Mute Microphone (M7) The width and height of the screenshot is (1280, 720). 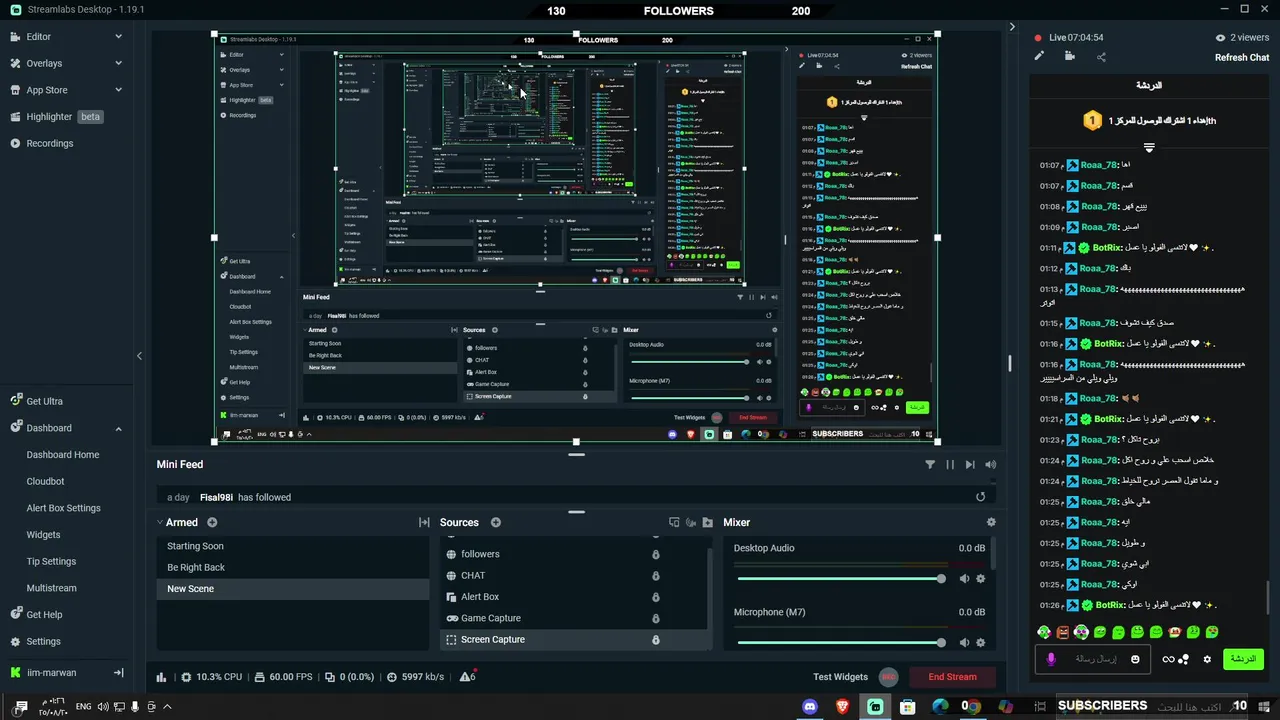(964, 643)
